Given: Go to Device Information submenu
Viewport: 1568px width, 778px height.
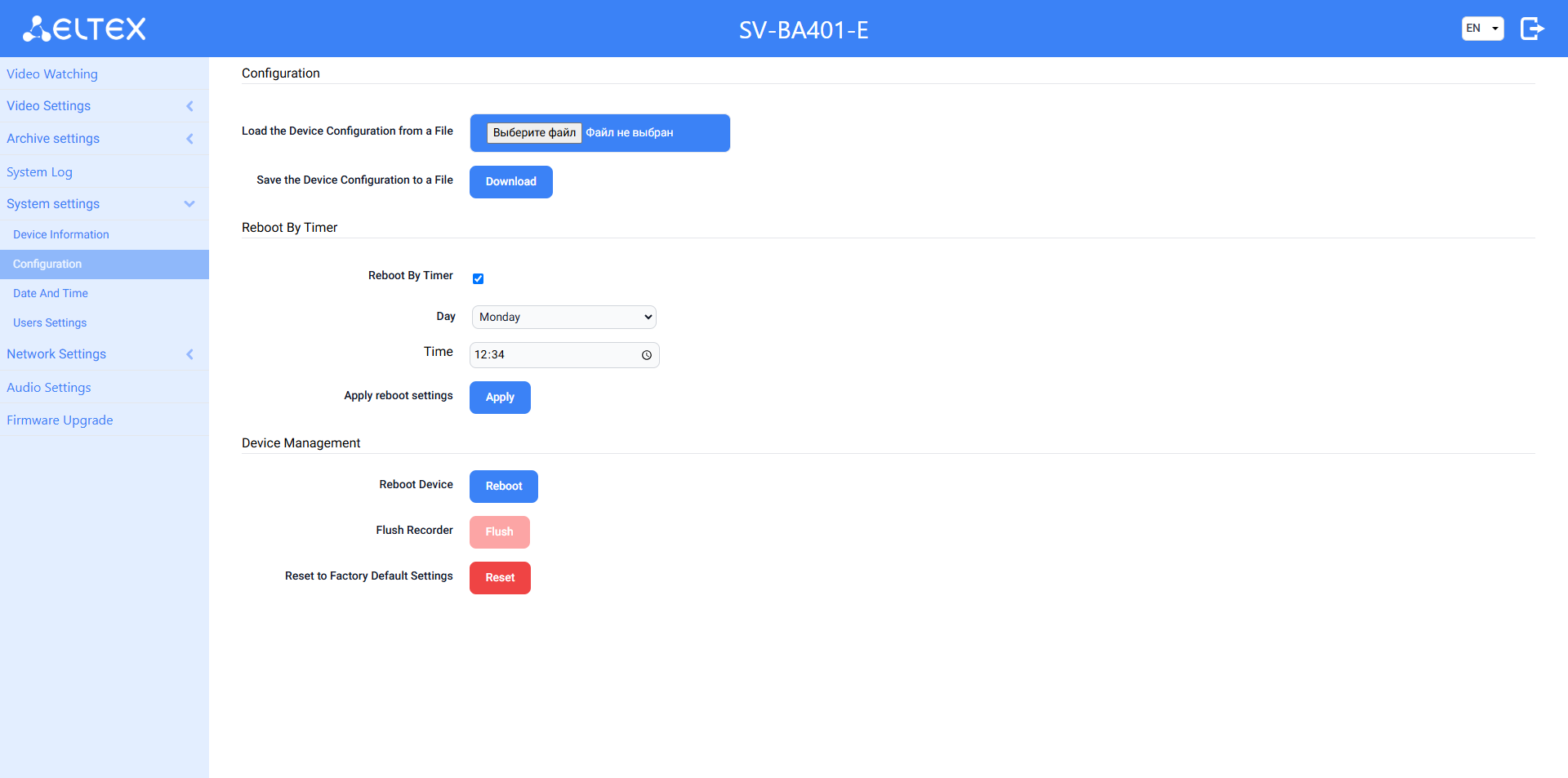Looking at the screenshot, I should tap(61, 235).
